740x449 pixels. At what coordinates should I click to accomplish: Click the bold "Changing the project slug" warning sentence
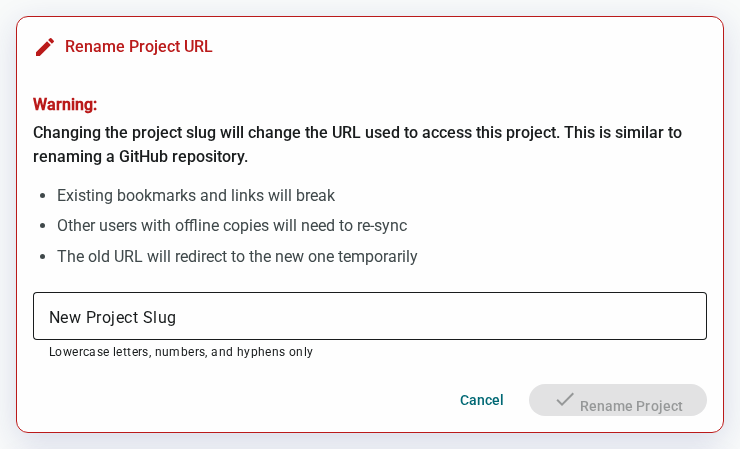357,133
